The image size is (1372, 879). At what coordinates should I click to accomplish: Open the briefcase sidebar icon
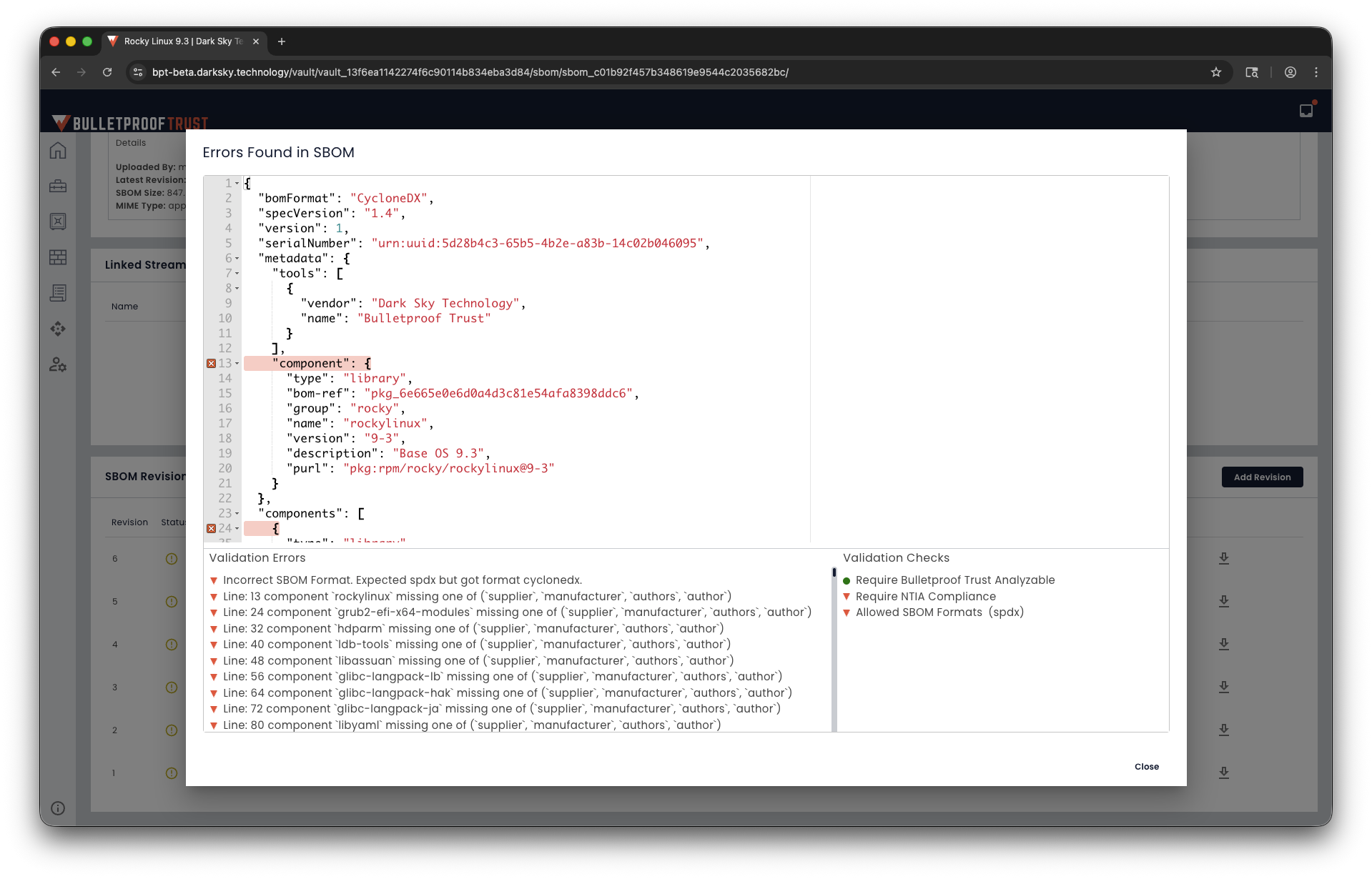click(58, 186)
